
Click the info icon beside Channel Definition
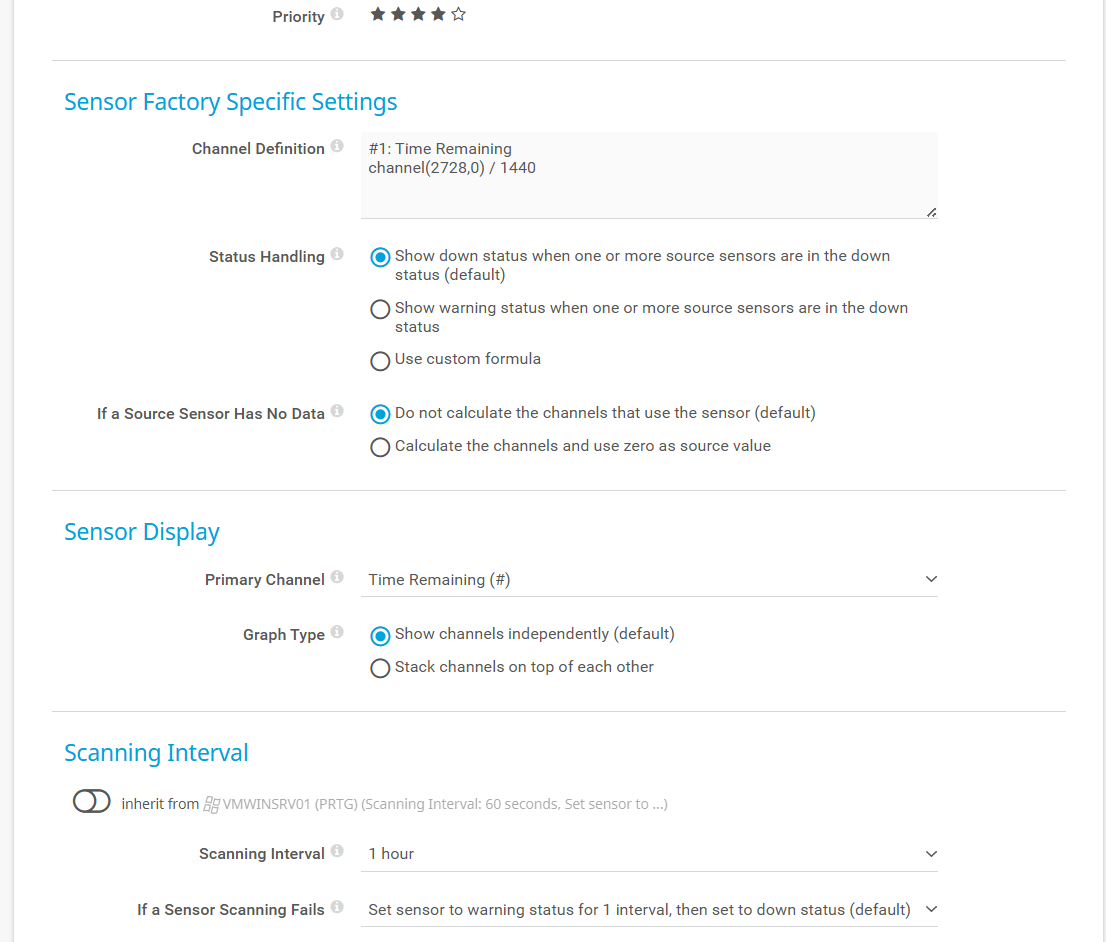tap(337, 147)
